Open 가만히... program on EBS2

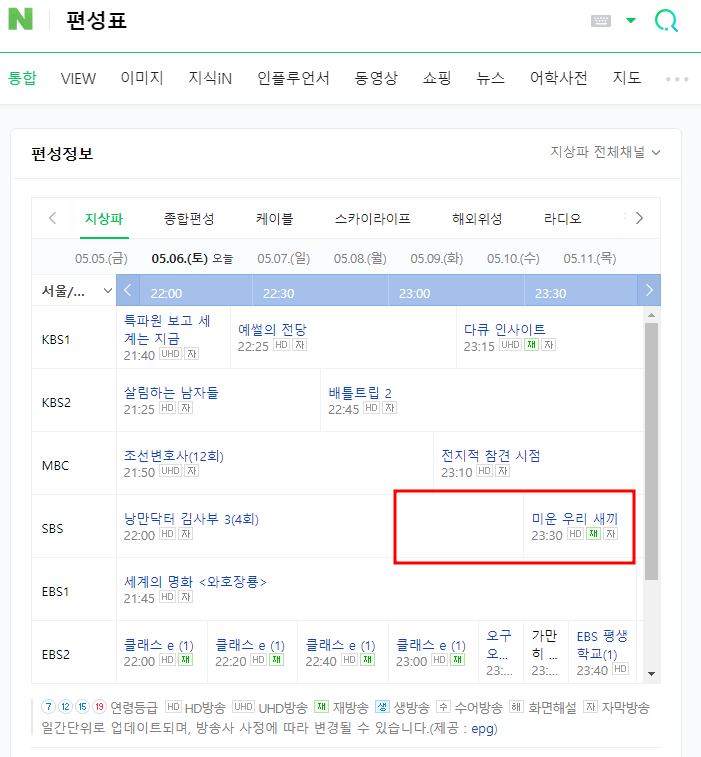coord(545,645)
